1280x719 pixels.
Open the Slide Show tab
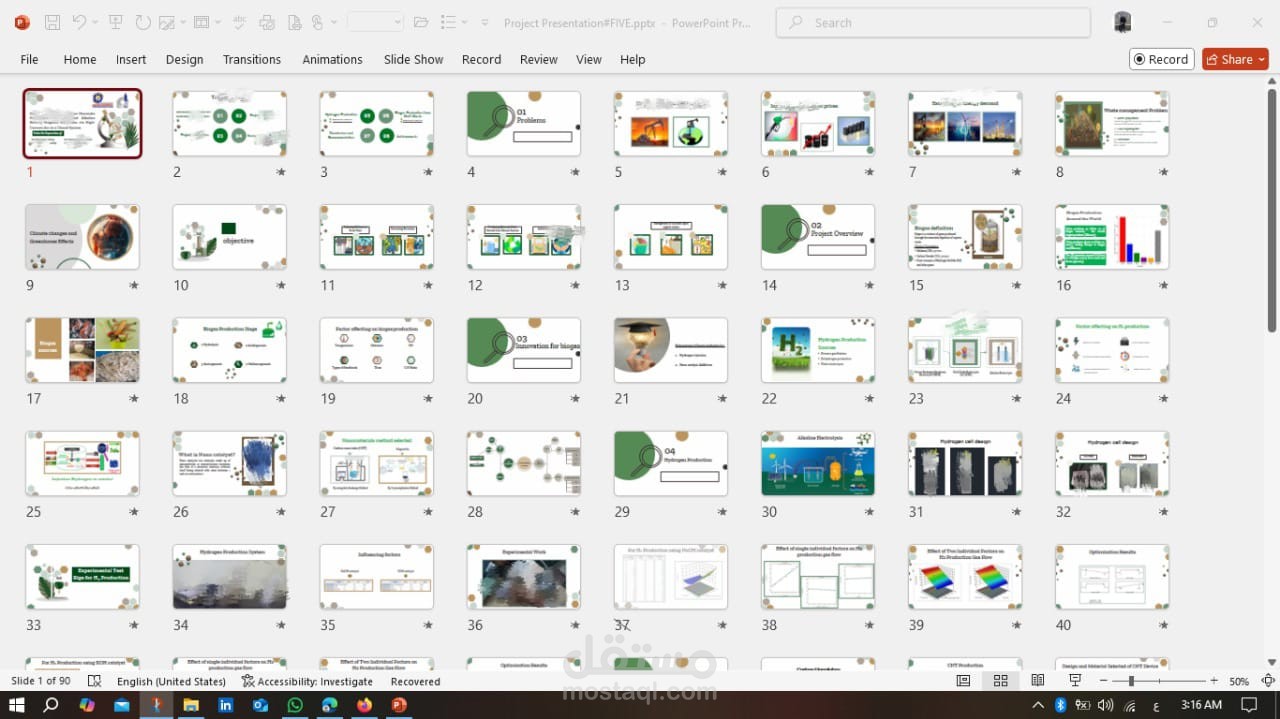[x=413, y=59]
